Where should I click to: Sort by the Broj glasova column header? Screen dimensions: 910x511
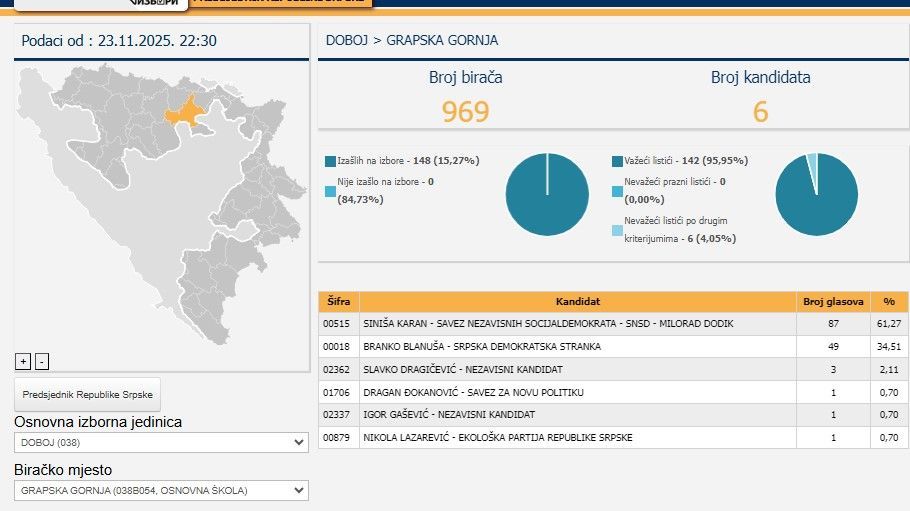[832, 302]
